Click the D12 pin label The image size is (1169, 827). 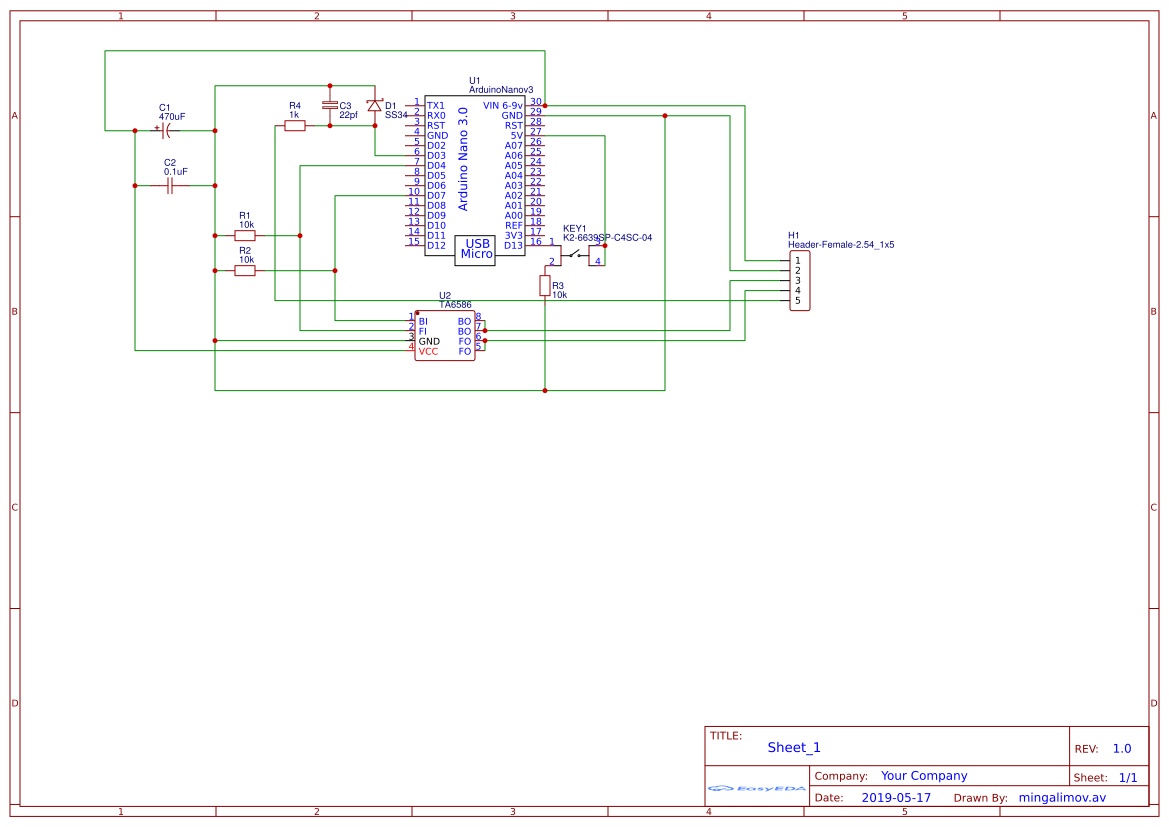[x=436, y=245]
